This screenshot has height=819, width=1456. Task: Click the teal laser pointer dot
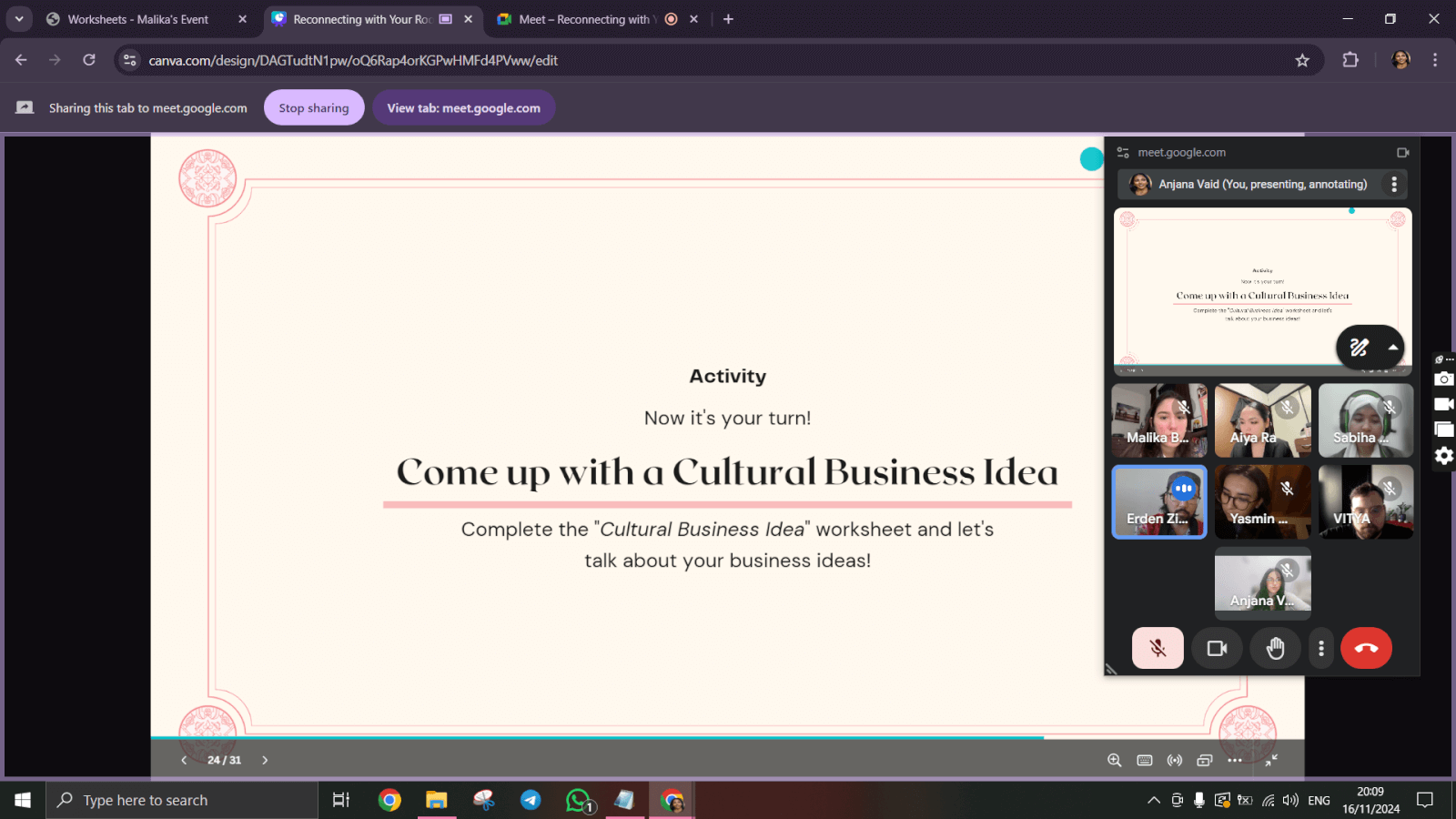click(1091, 159)
